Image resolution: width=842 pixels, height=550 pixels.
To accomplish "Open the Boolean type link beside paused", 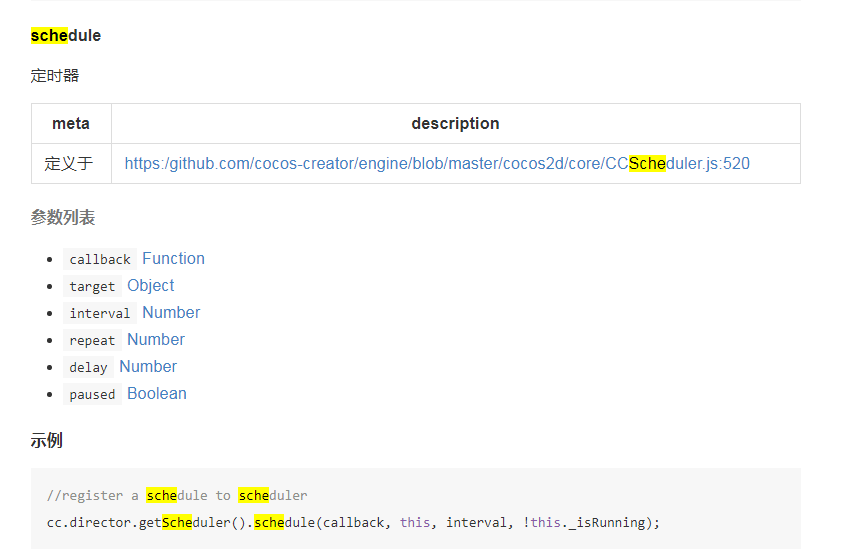I will pos(157,394).
